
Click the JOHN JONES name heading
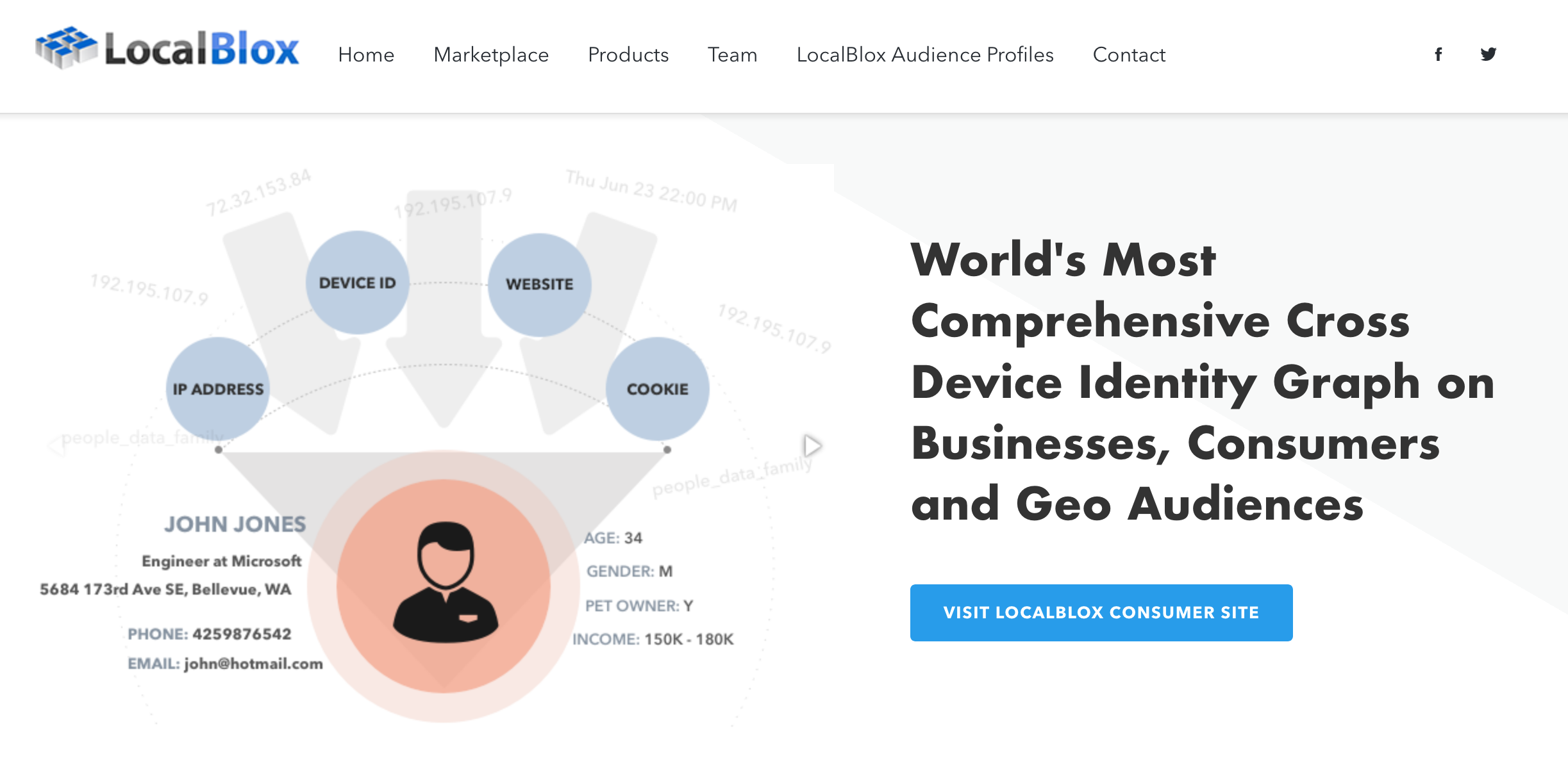[x=235, y=524]
